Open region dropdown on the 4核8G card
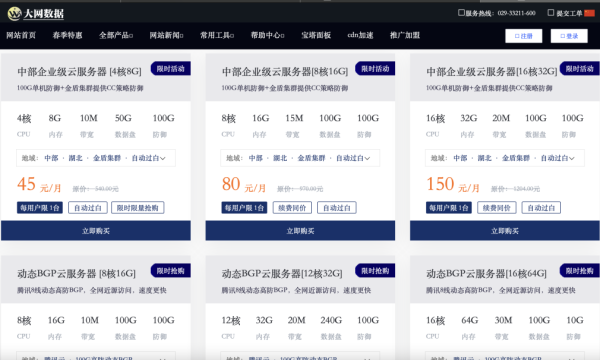Viewport: 600px width, 360px height. coord(96,158)
